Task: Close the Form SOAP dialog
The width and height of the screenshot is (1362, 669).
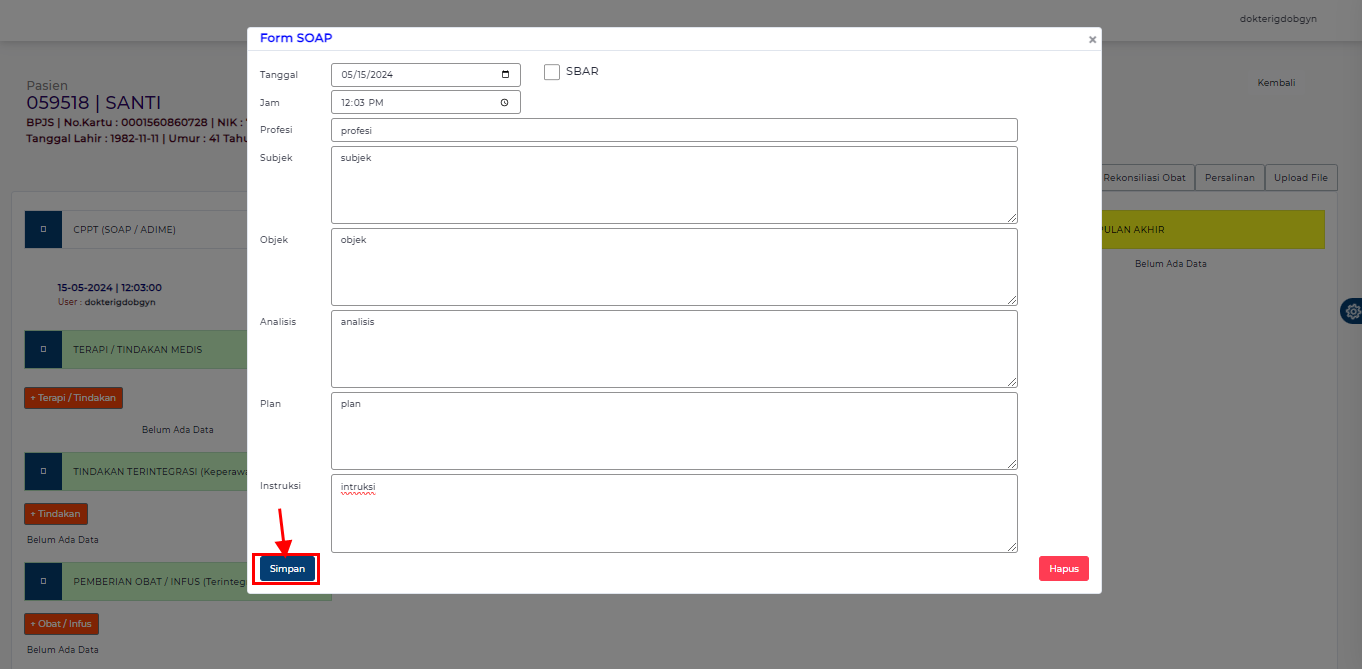Action: (1092, 39)
